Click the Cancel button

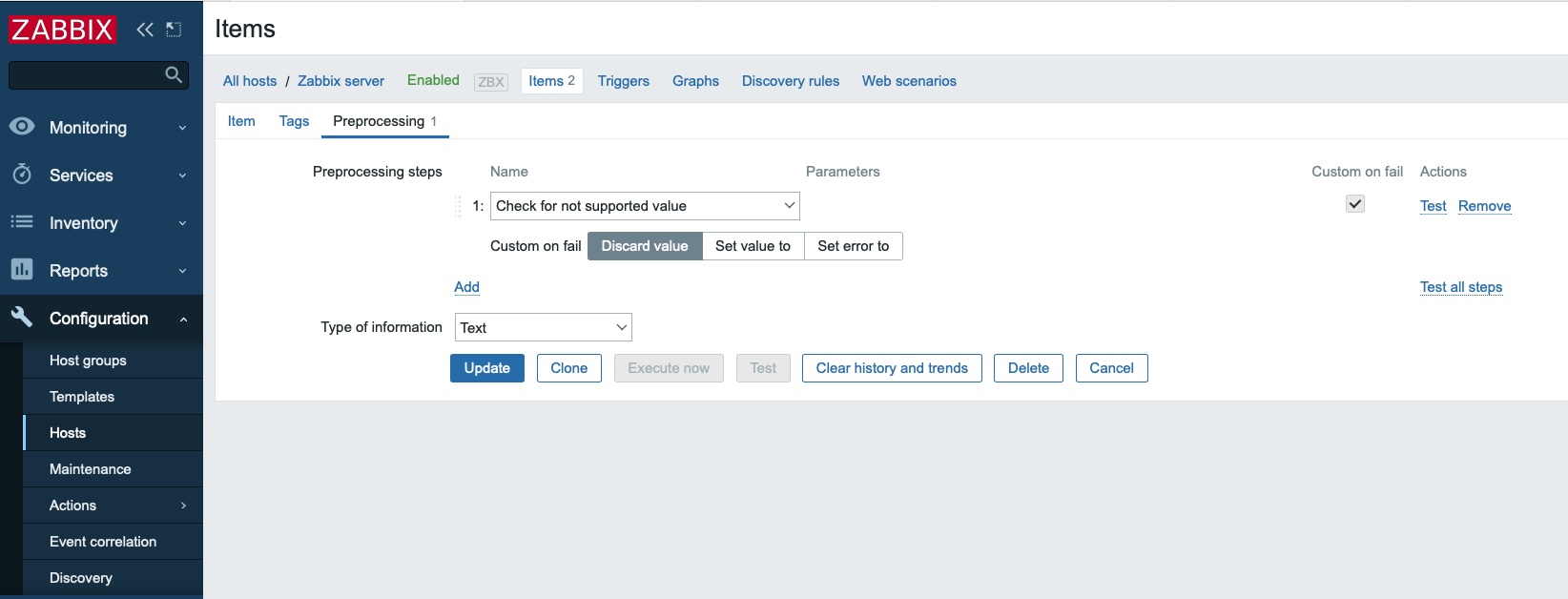tap(1112, 368)
